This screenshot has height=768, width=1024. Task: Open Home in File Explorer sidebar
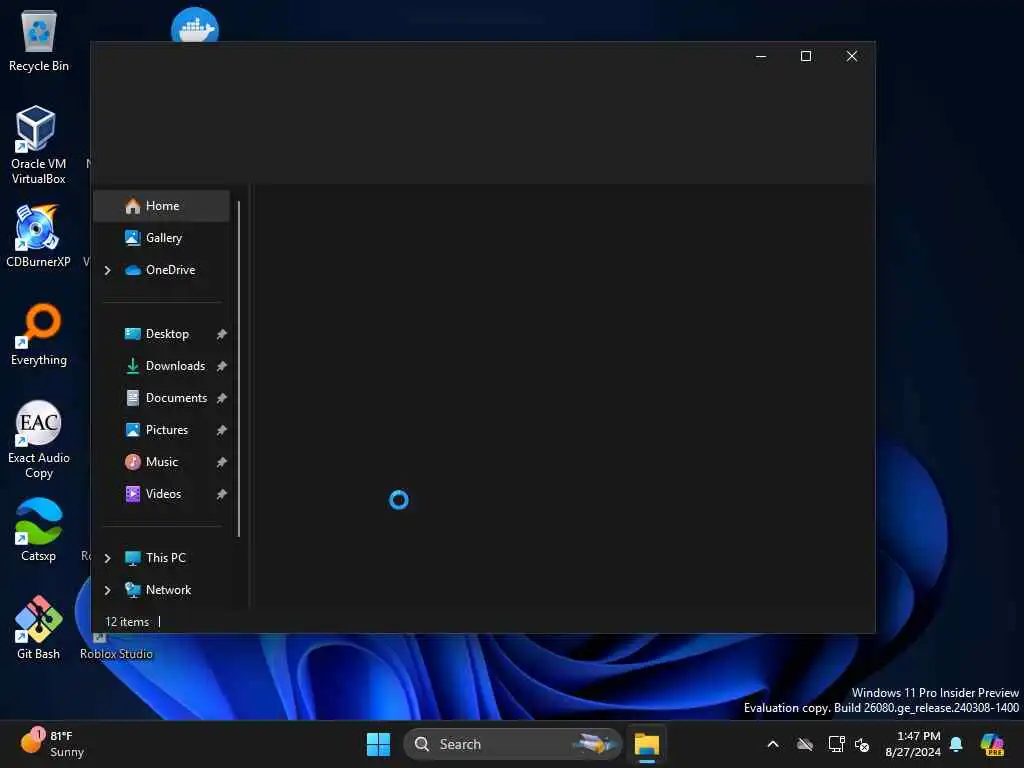(161, 206)
